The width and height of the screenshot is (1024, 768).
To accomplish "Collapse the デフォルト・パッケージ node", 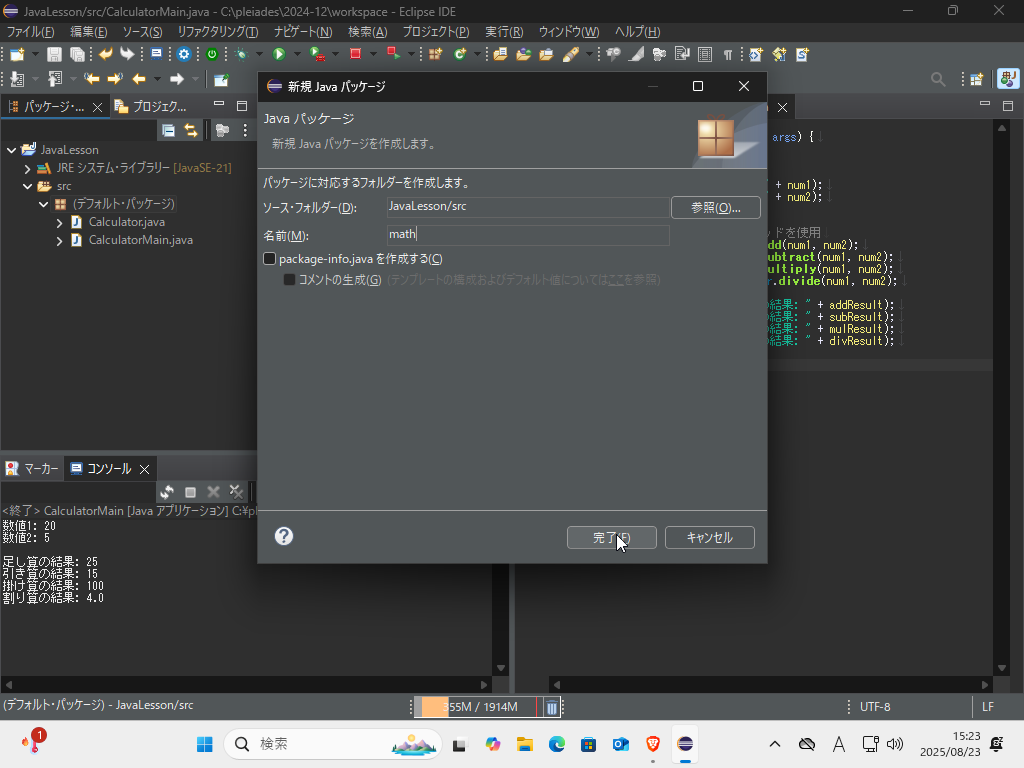I will (x=44, y=204).
